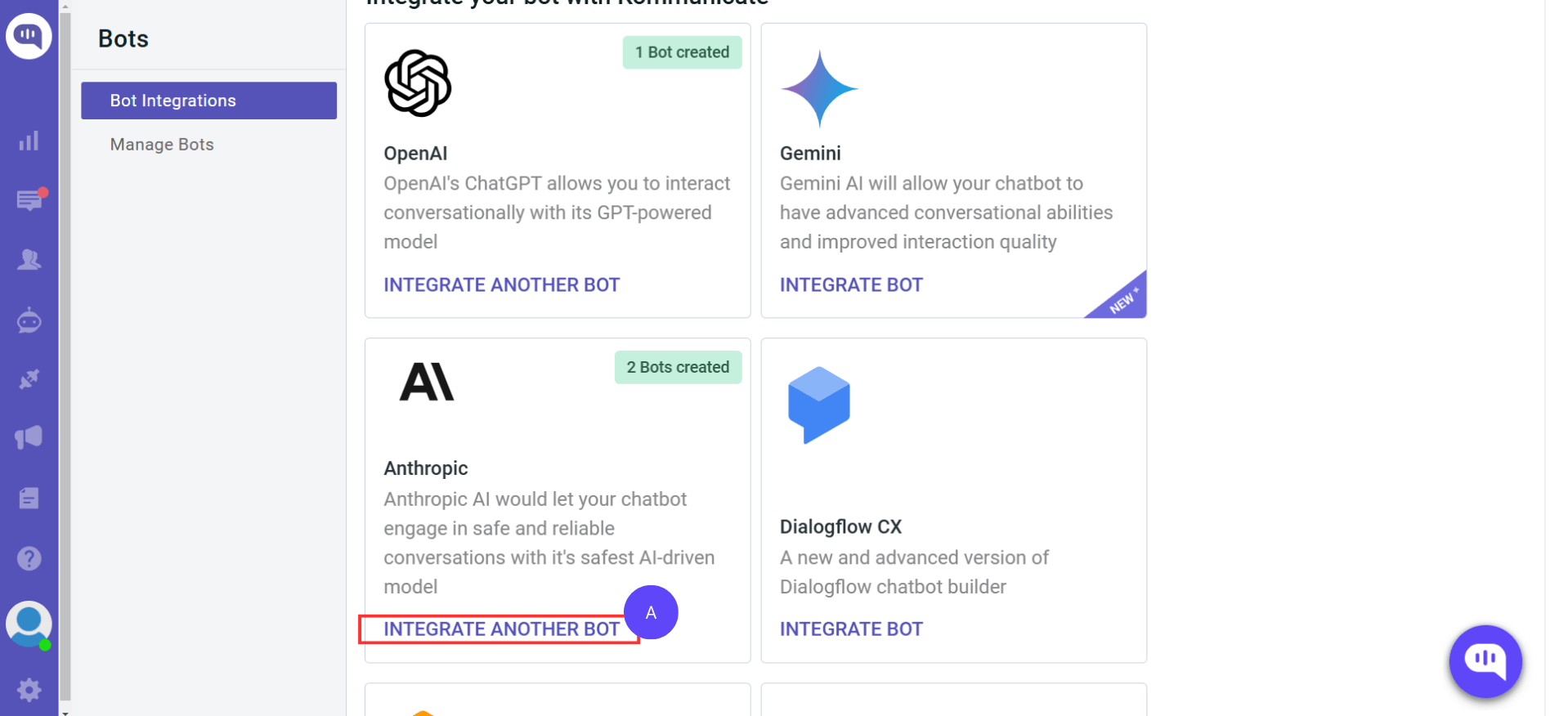Select the Users/Contacts sidebar icon

coord(29,260)
